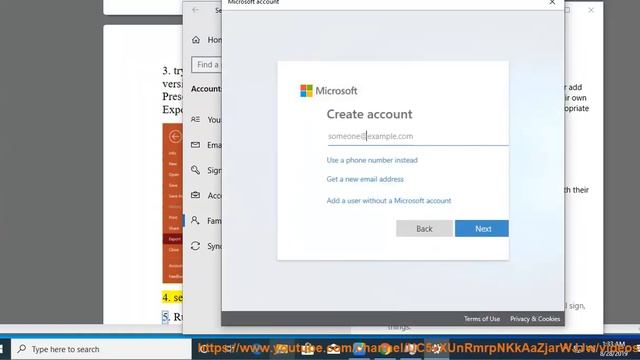
Task: Select the Access work briefcase icon
Action: (196, 196)
